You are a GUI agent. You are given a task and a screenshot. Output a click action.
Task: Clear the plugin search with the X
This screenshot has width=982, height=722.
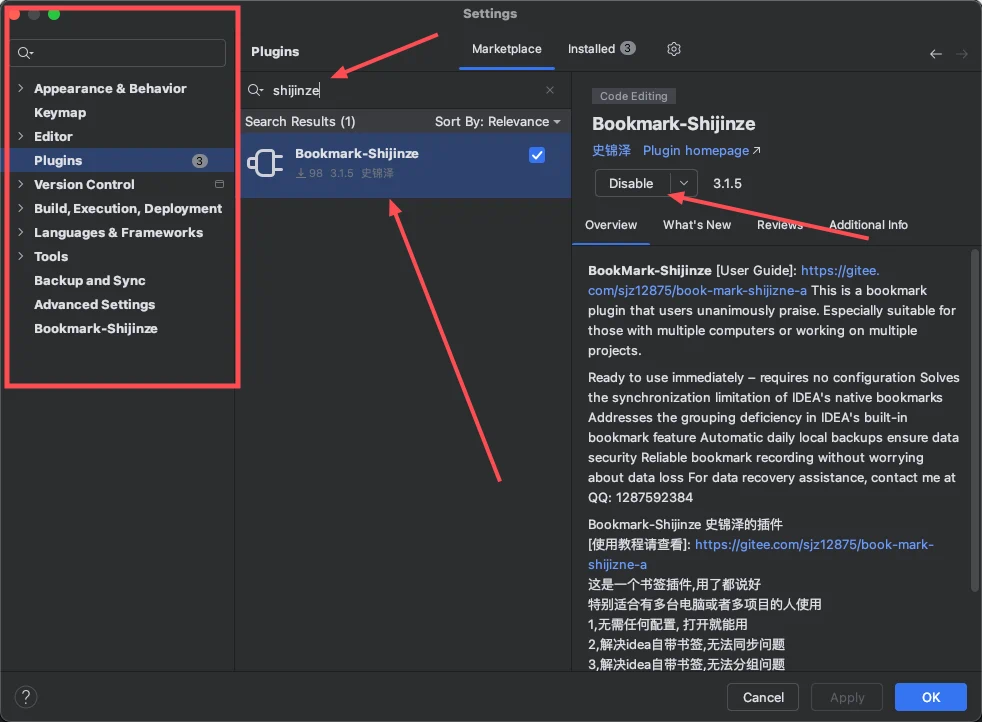(549, 90)
